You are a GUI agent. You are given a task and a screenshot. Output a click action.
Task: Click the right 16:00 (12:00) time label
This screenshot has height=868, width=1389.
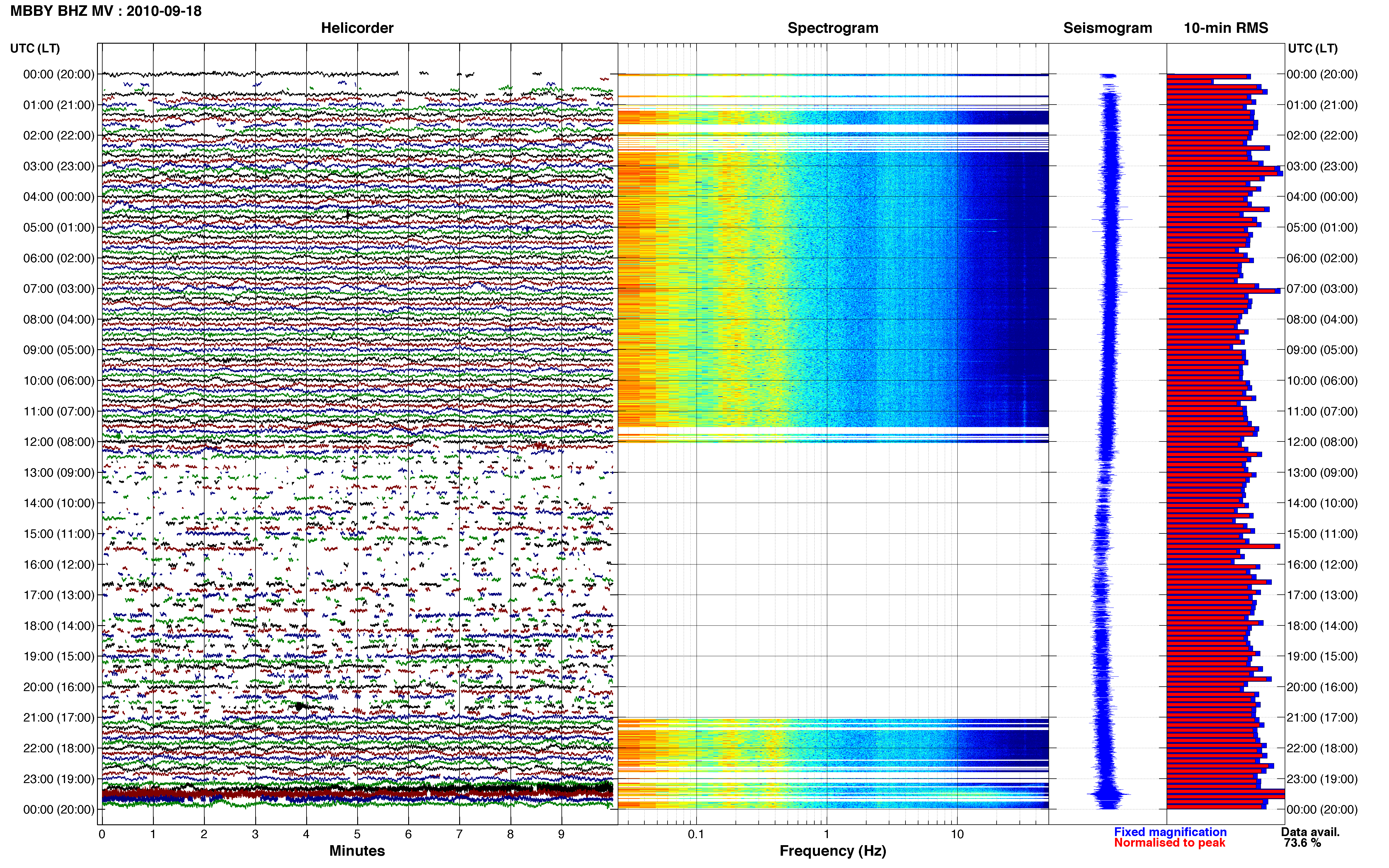[x=1322, y=564]
